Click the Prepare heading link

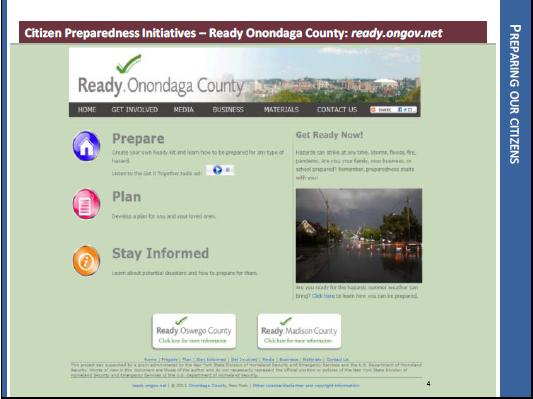(138, 139)
